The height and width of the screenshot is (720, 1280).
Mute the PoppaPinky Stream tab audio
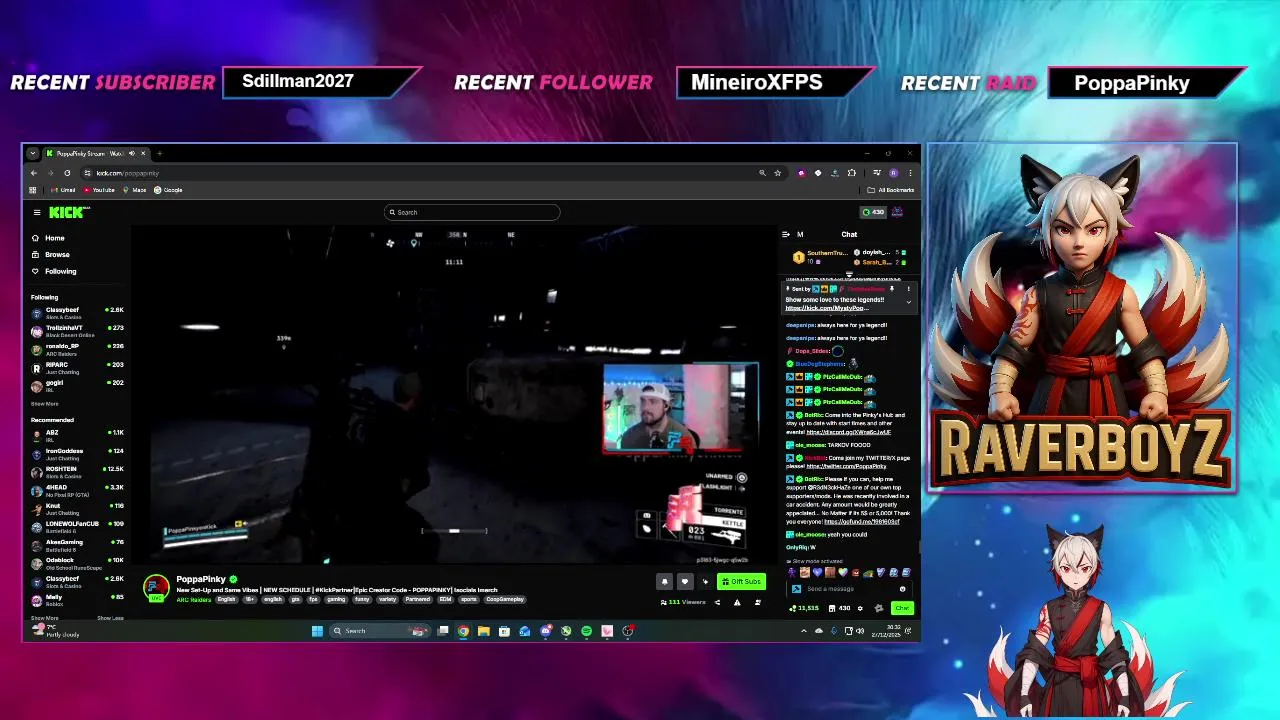click(x=131, y=153)
